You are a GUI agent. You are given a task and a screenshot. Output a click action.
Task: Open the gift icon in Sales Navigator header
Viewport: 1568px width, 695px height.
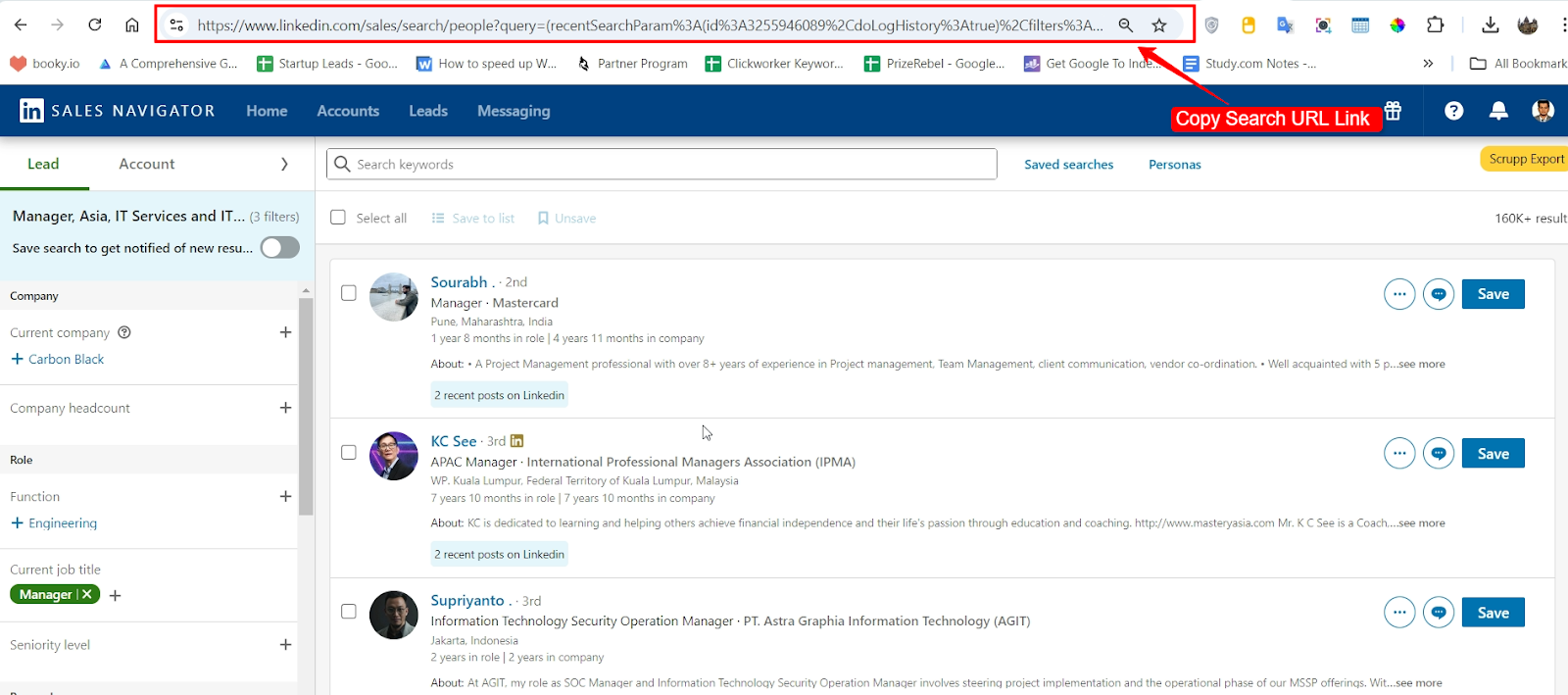[1393, 111]
